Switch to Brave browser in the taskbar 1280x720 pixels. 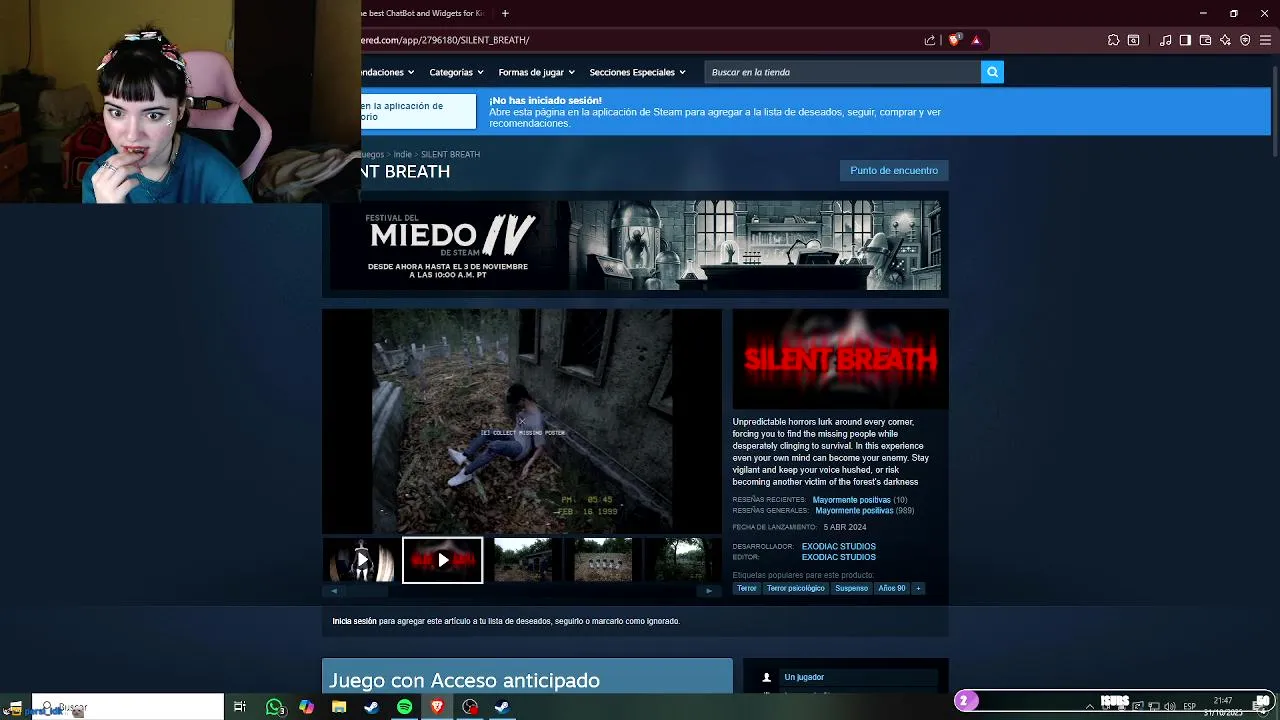click(x=437, y=707)
